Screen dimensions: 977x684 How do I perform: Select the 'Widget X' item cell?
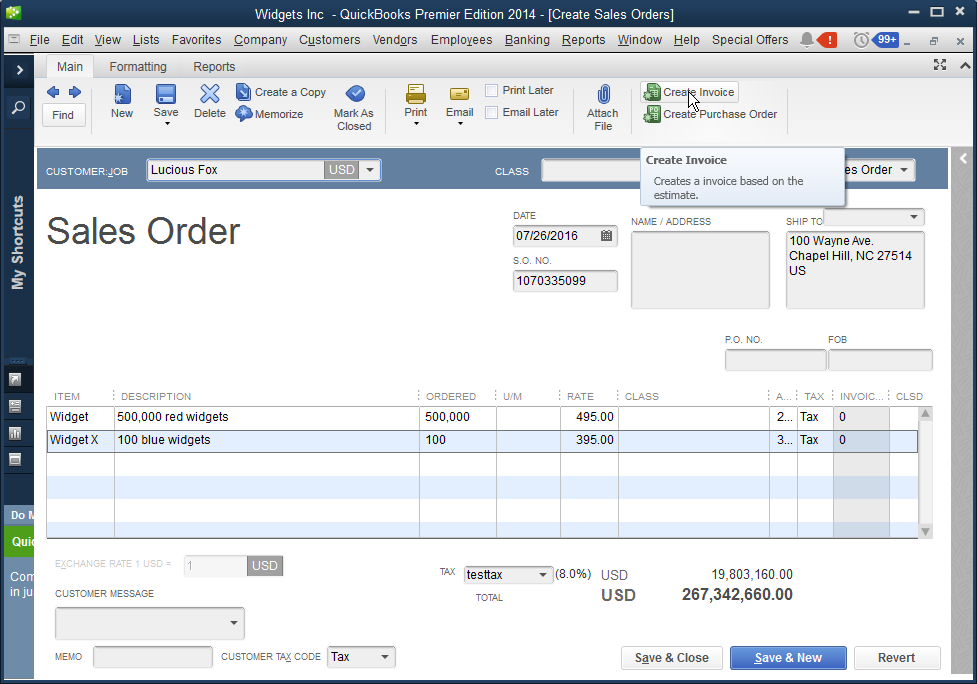tap(81, 440)
